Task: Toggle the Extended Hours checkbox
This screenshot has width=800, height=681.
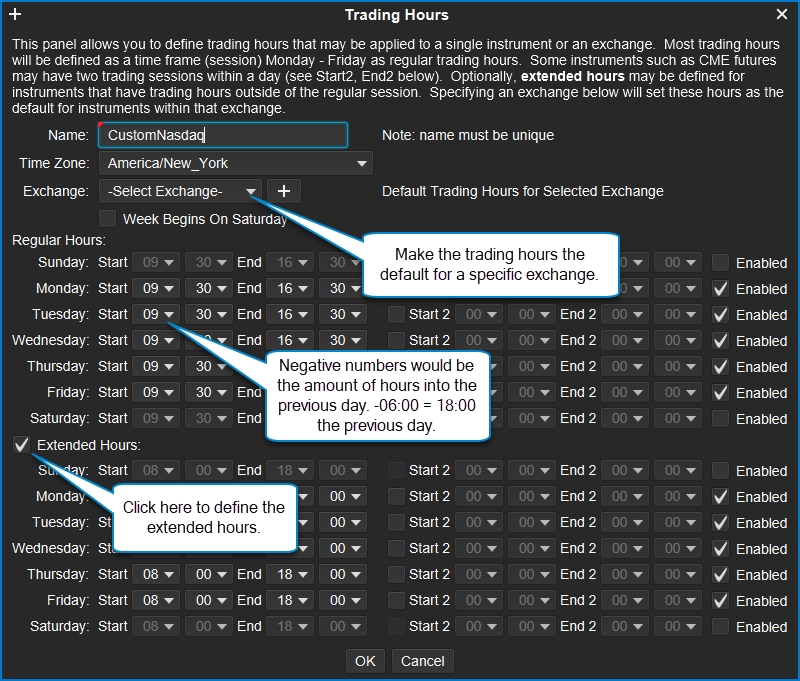Action: pos(22,444)
